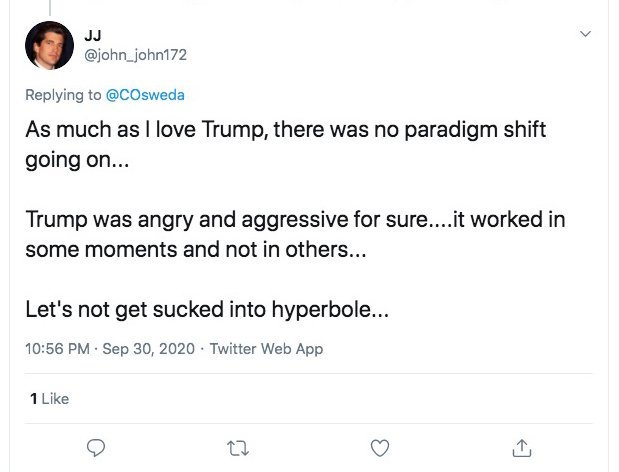The height and width of the screenshot is (472, 619).
Task: Click the "sucked into hyperbole" sentence
Action: [x=206, y=309]
